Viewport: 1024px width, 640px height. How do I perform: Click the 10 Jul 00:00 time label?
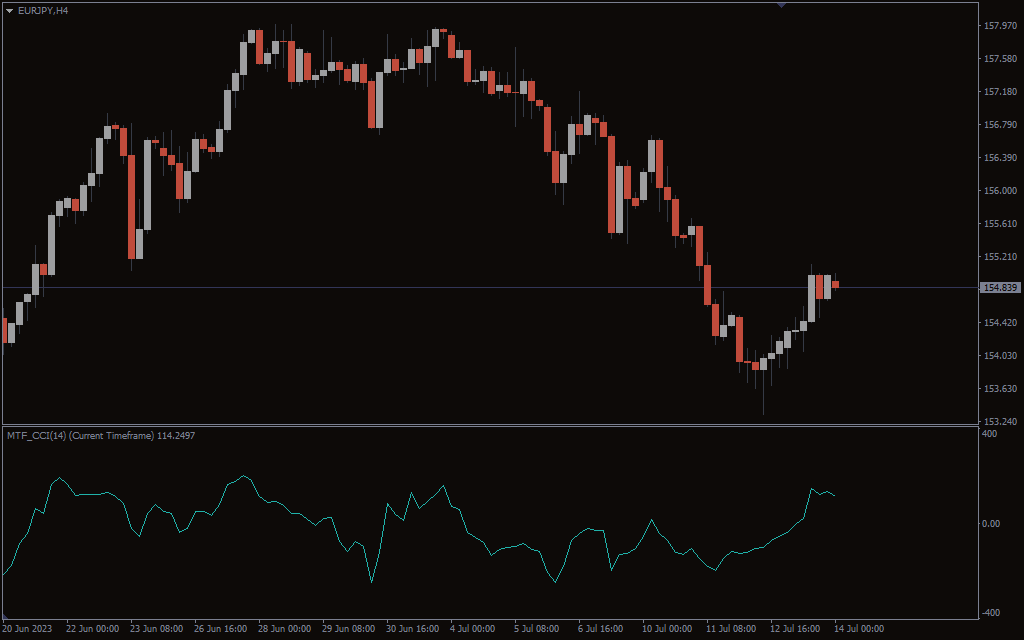click(666, 629)
